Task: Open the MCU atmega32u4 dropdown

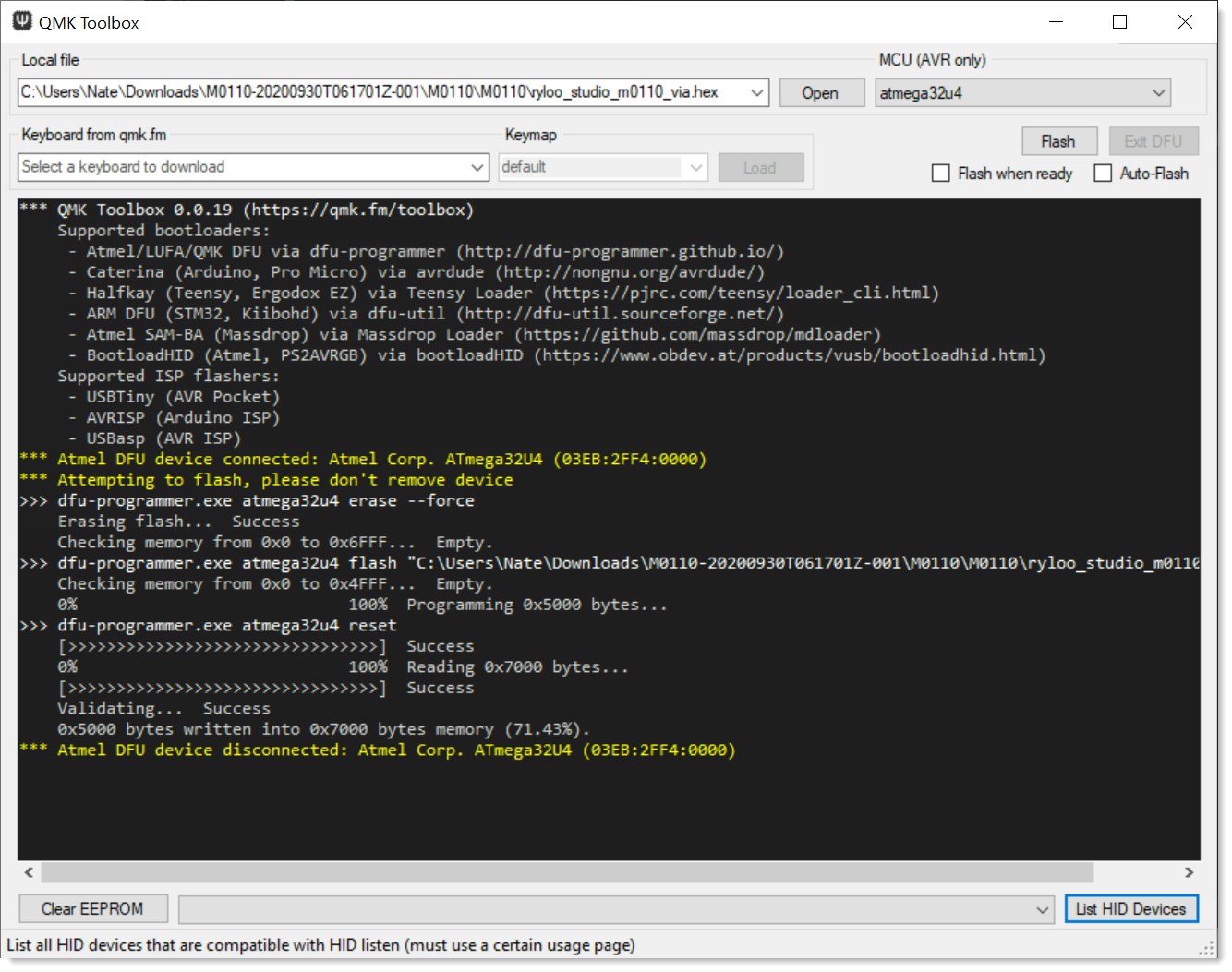Action: (x=1158, y=93)
